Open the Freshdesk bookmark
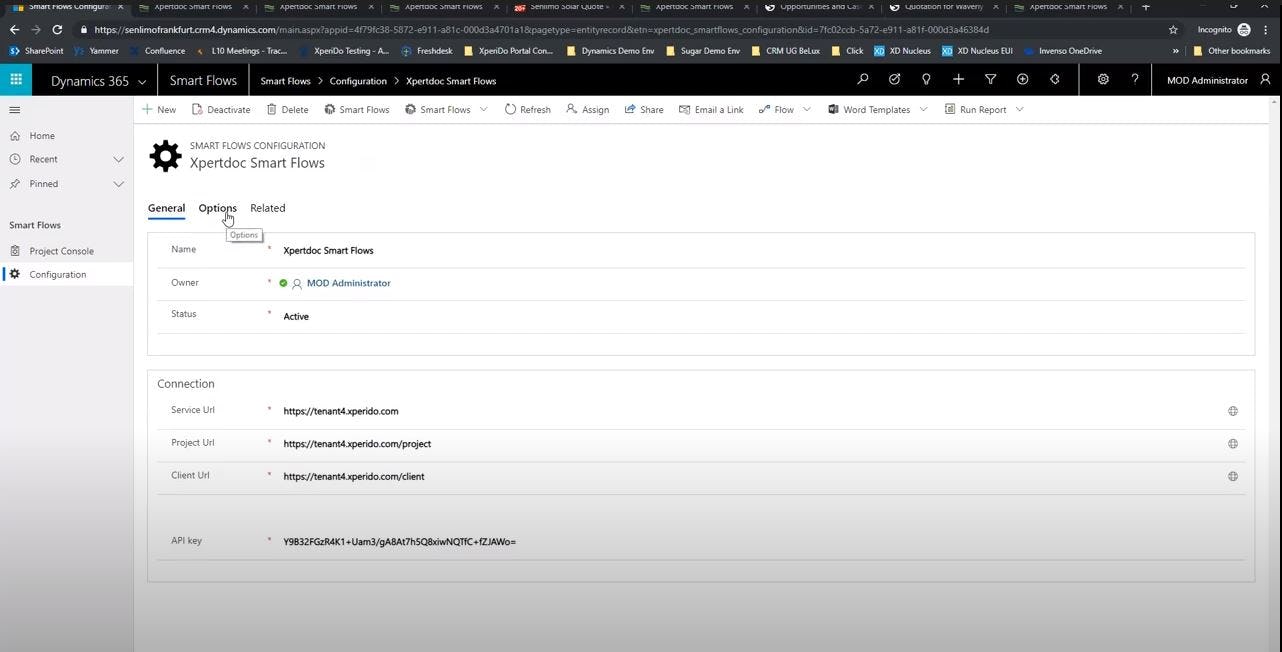This screenshot has width=1282, height=652. (426, 51)
